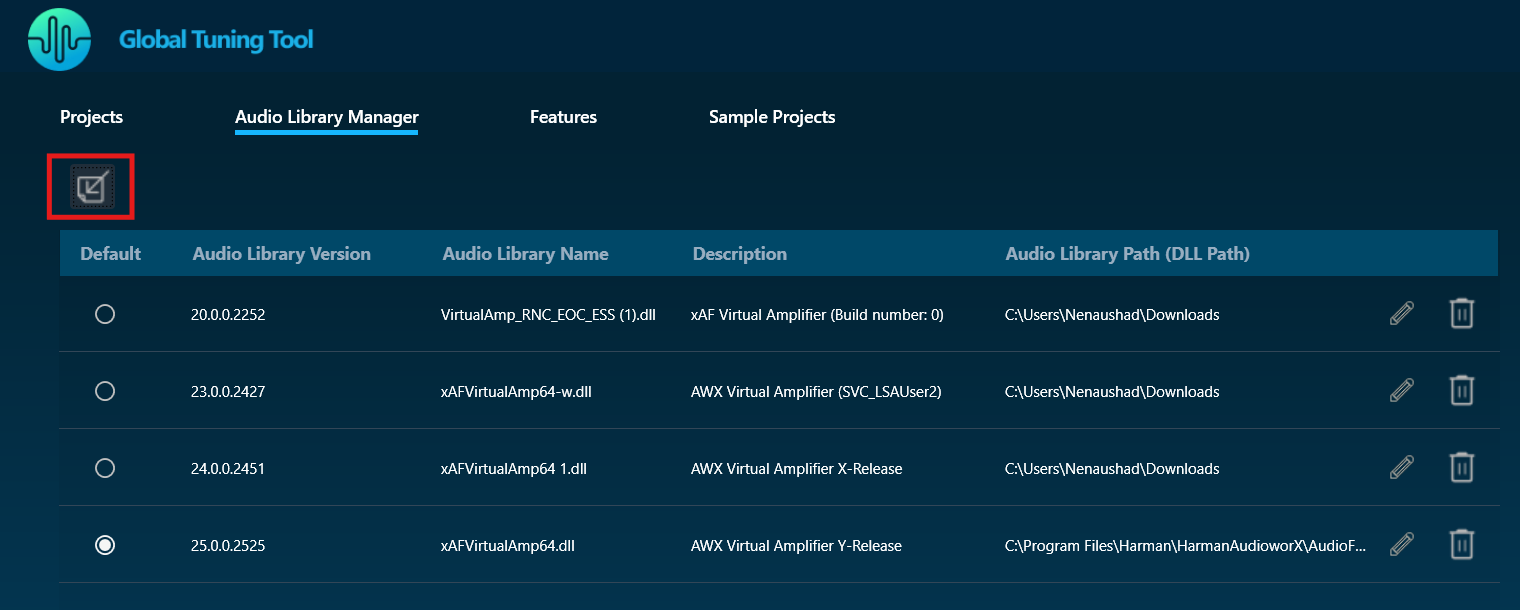This screenshot has height=610, width=1520.
Task: Delete the xAFVirtualAmp64-w.dll library
Action: (1461, 391)
